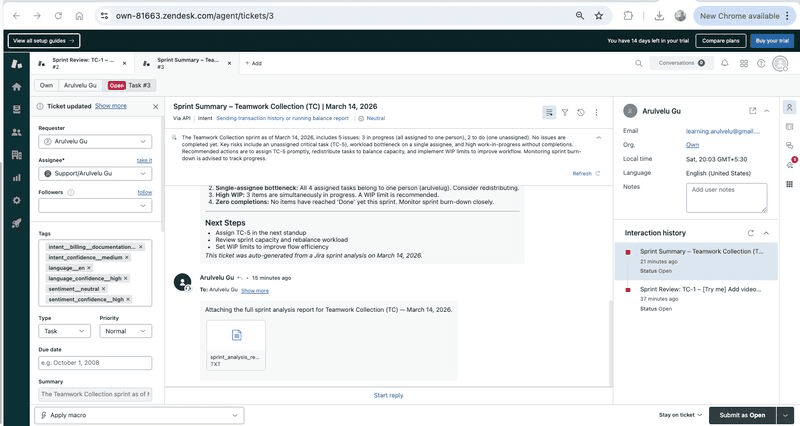800x426 pixels.
Task: Click Submit as Open button
Action: point(742,415)
